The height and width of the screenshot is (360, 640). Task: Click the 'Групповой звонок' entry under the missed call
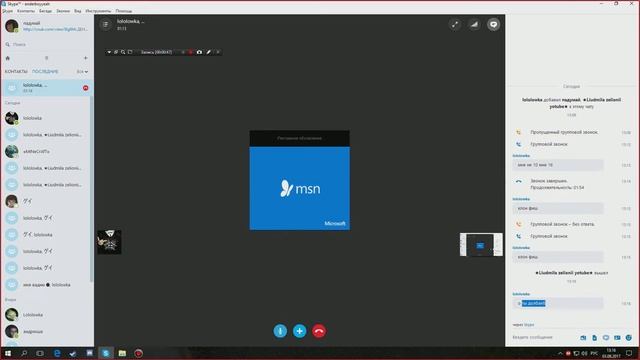click(549, 144)
